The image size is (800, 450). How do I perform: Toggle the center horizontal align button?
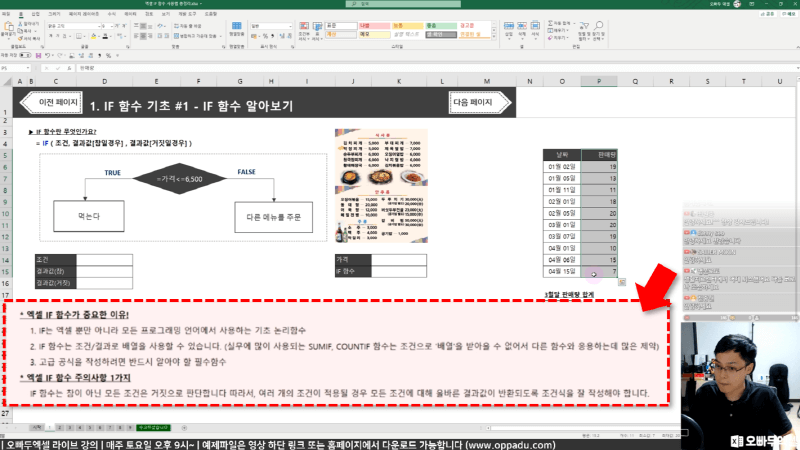point(143,36)
